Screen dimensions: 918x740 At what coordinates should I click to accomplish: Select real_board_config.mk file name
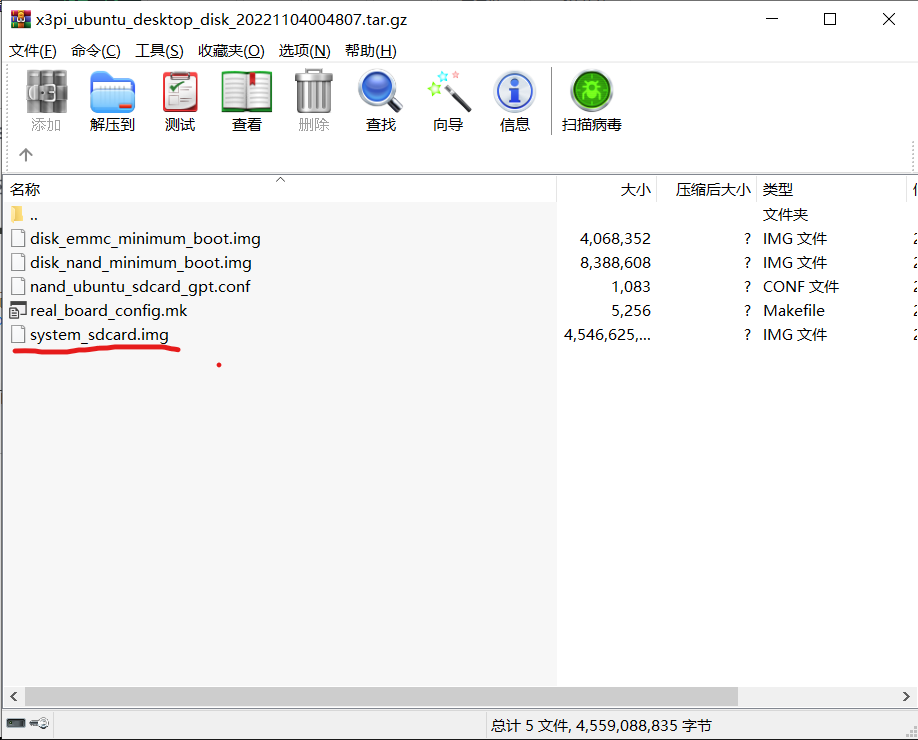(108, 310)
